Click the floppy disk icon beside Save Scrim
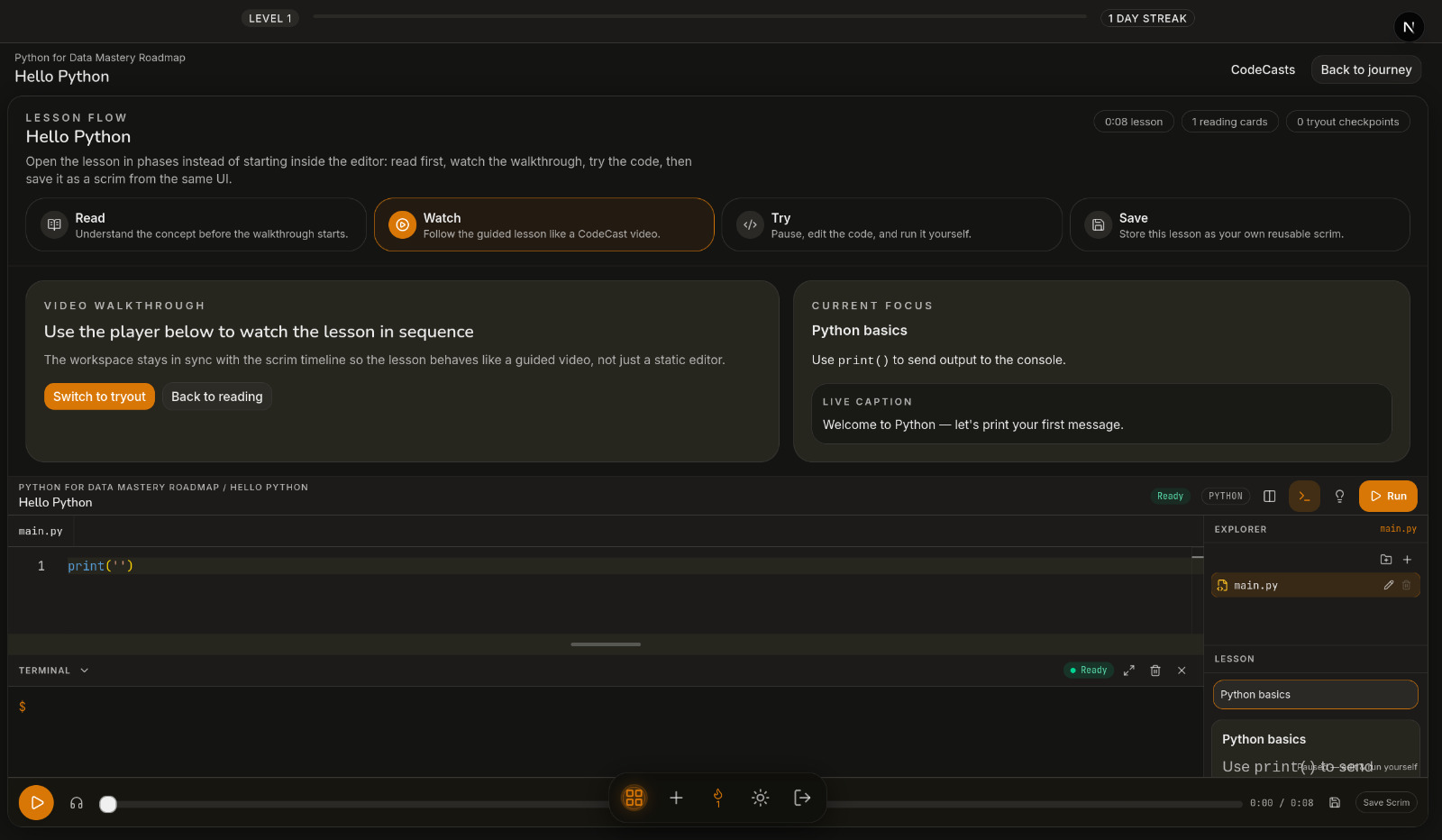This screenshot has width=1442, height=840. click(1335, 802)
